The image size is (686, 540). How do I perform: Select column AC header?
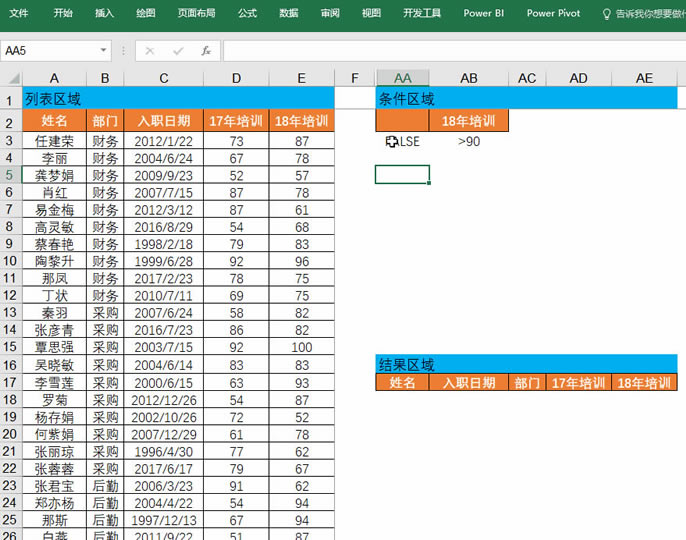point(527,78)
